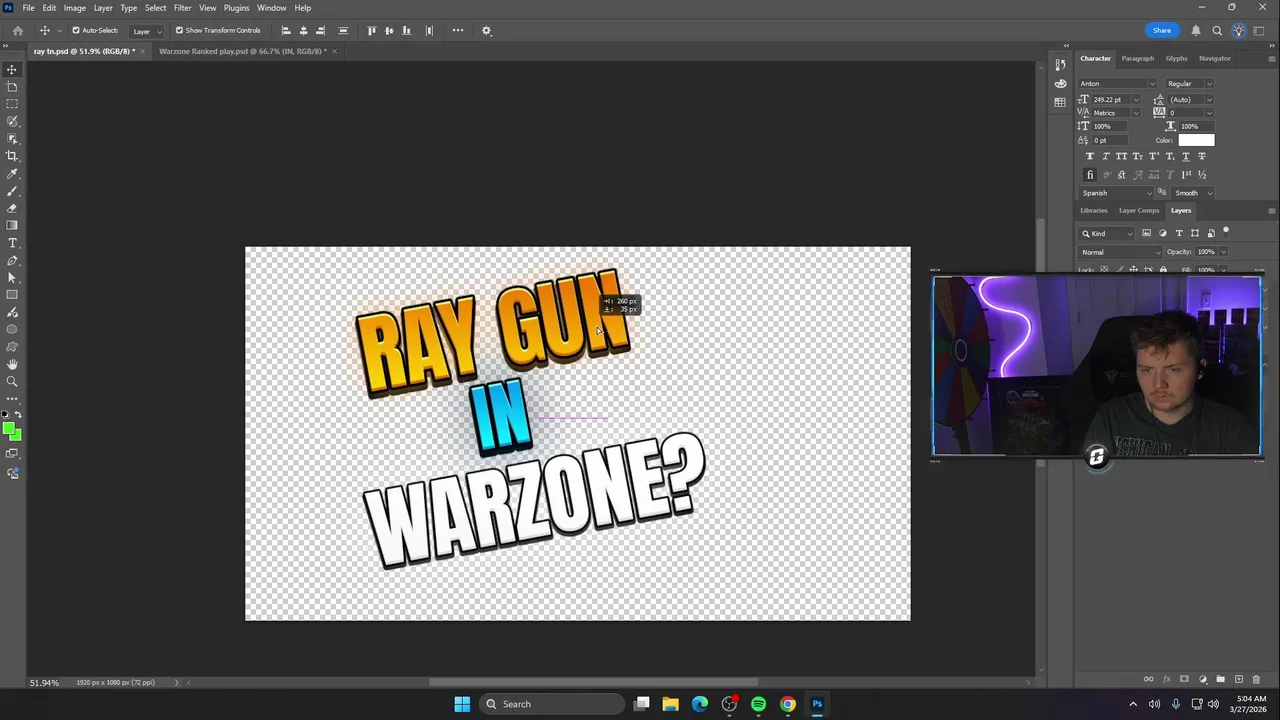Click the Share button
The height and width of the screenshot is (720, 1280).
pyautogui.click(x=1162, y=30)
